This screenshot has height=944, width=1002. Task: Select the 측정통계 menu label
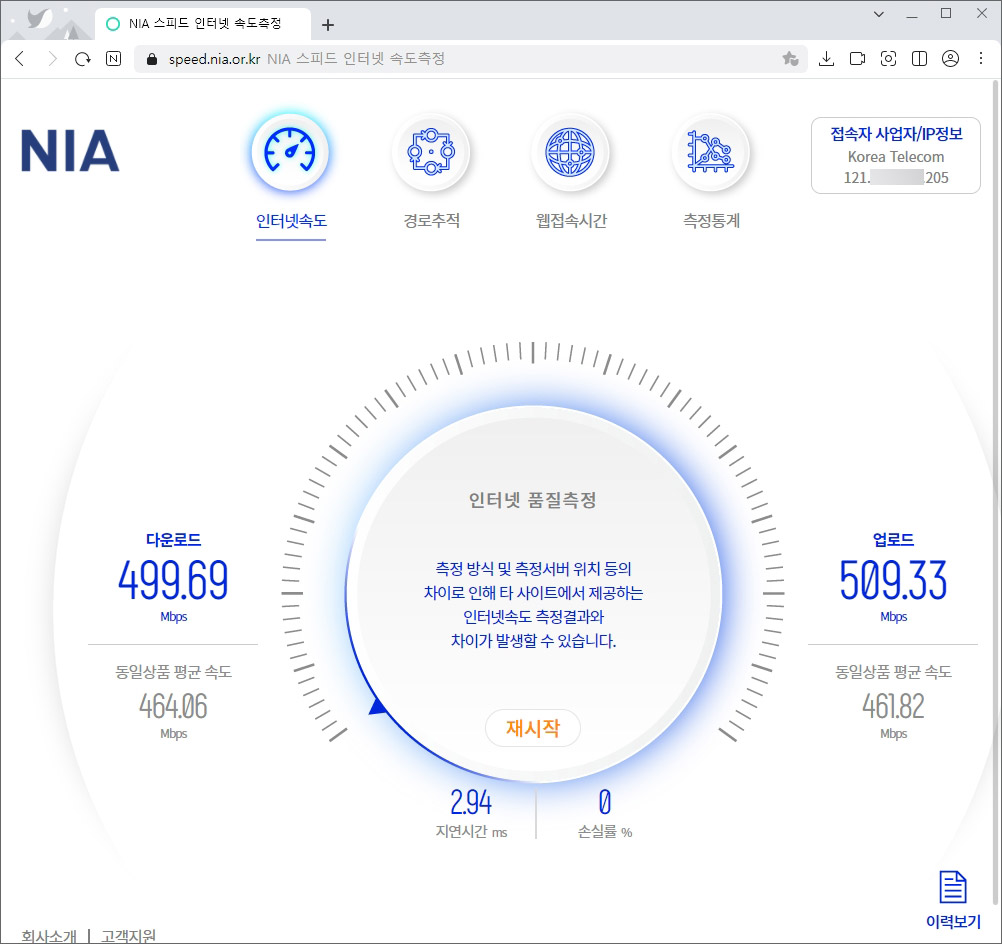[x=711, y=221]
